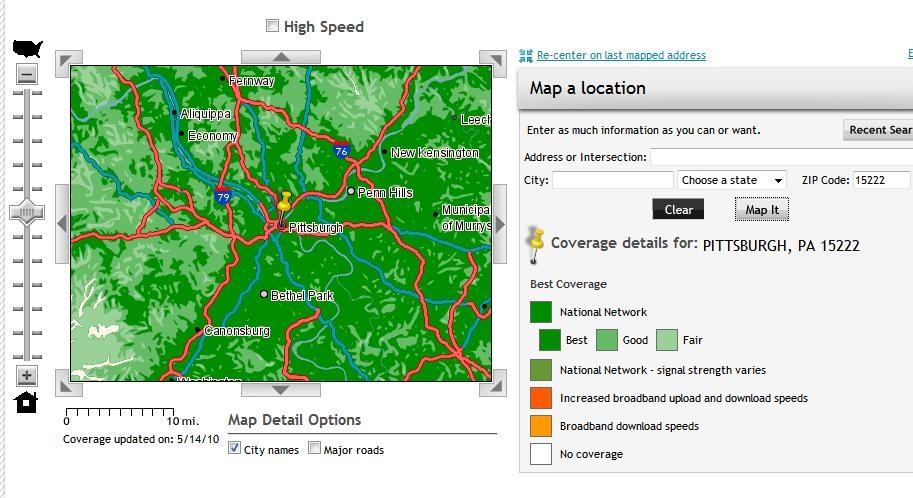Pan the map west using left arrow
Screen dimensions: 913x498
[62, 223]
